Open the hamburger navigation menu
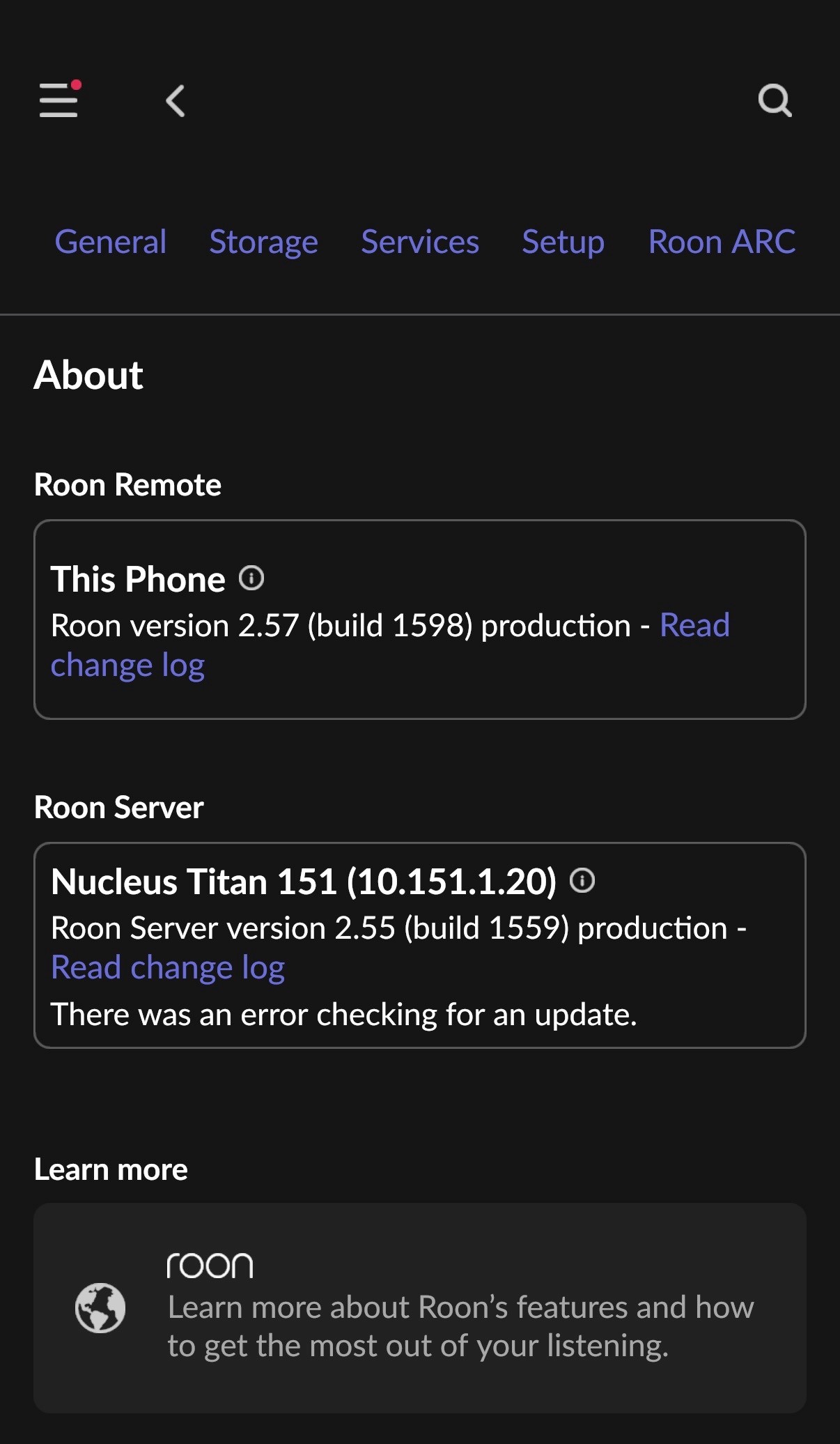The height and width of the screenshot is (1444, 840). click(59, 100)
